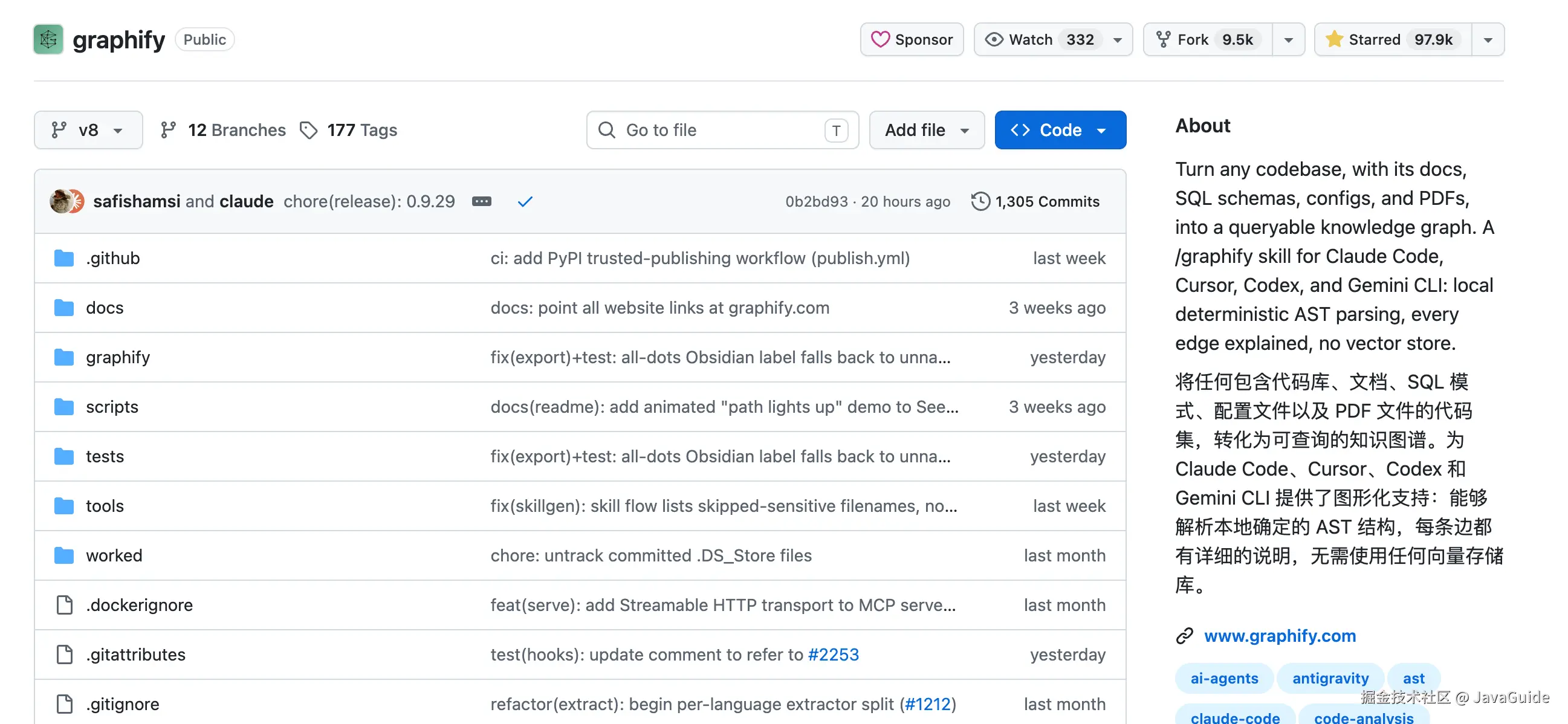The height and width of the screenshot is (724, 1568).
Task: Click the graphify repository title
Action: [x=118, y=40]
